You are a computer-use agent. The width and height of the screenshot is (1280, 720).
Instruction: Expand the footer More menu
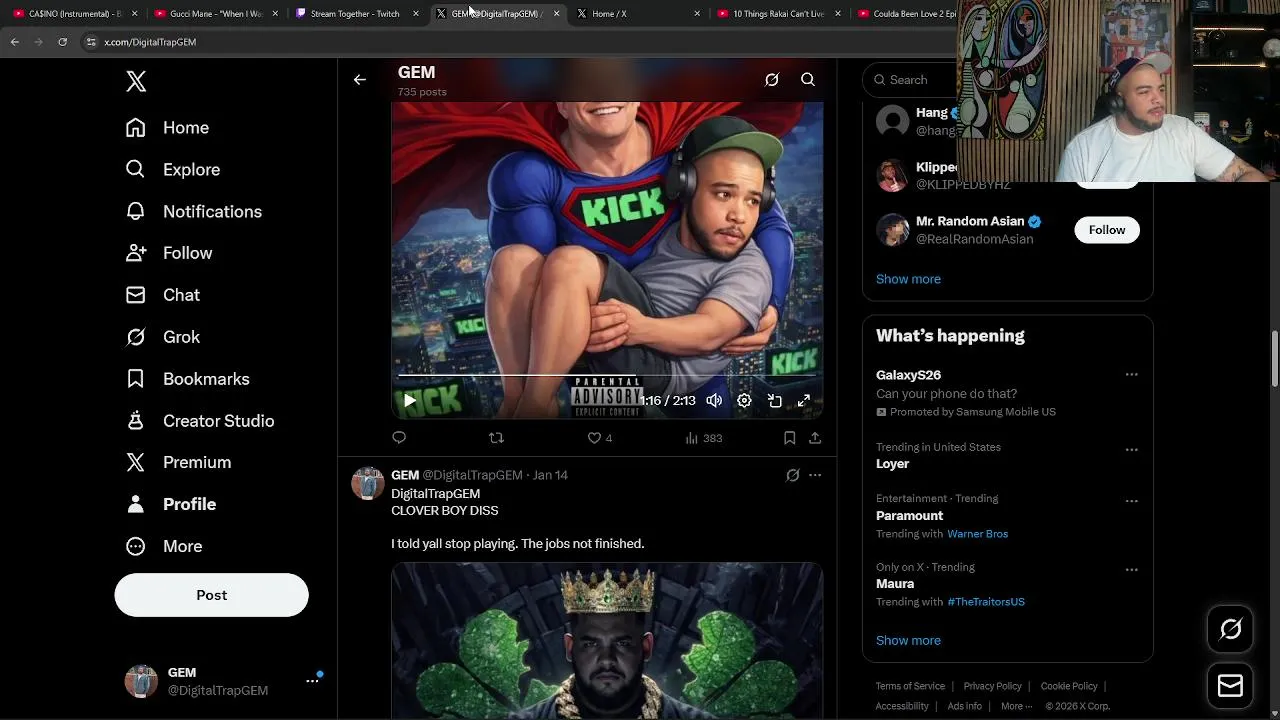[1016, 706]
